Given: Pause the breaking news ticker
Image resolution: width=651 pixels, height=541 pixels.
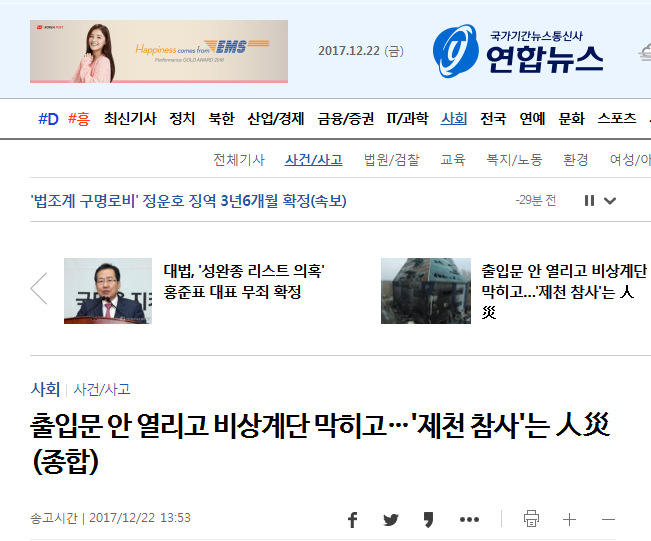Looking at the screenshot, I should (589, 201).
